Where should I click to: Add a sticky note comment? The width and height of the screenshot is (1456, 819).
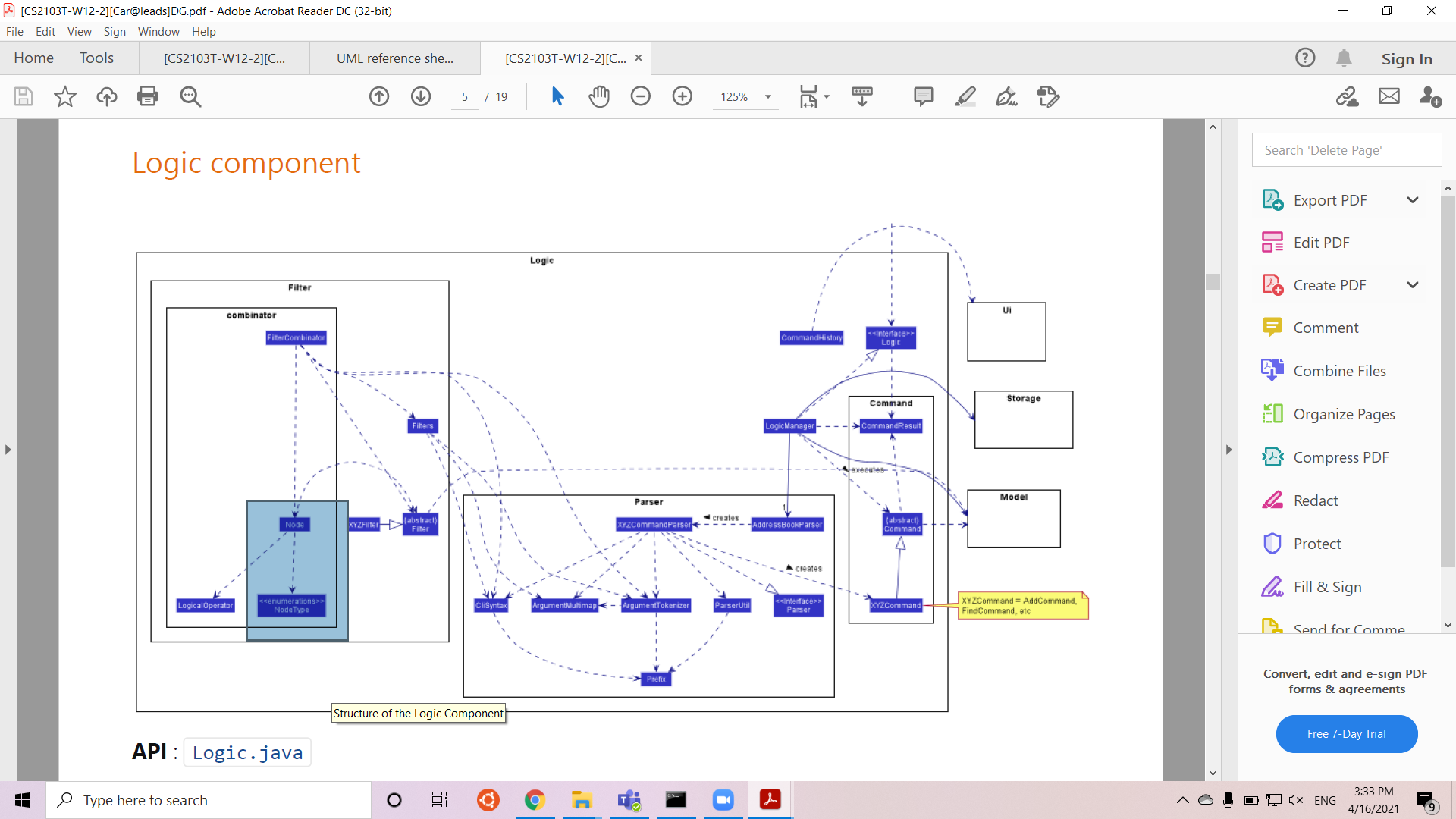(x=923, y=96)
